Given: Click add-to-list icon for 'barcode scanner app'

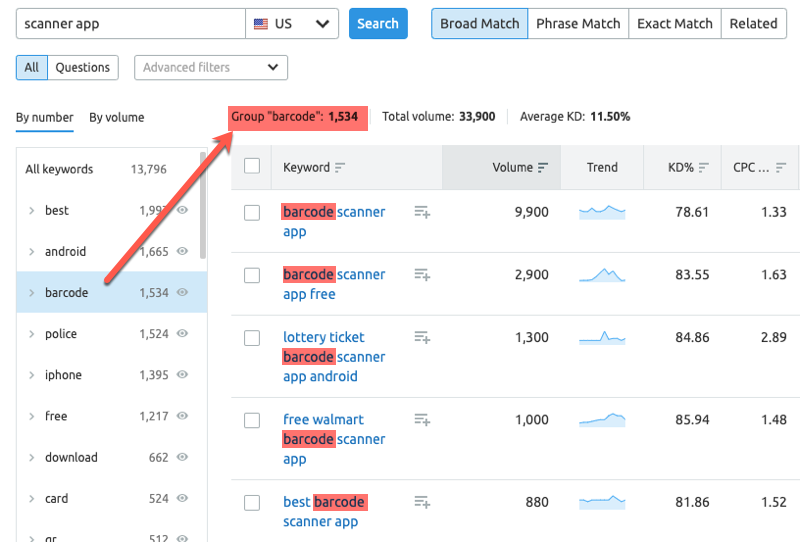Looking at the screenshot, I should (422, 212).
